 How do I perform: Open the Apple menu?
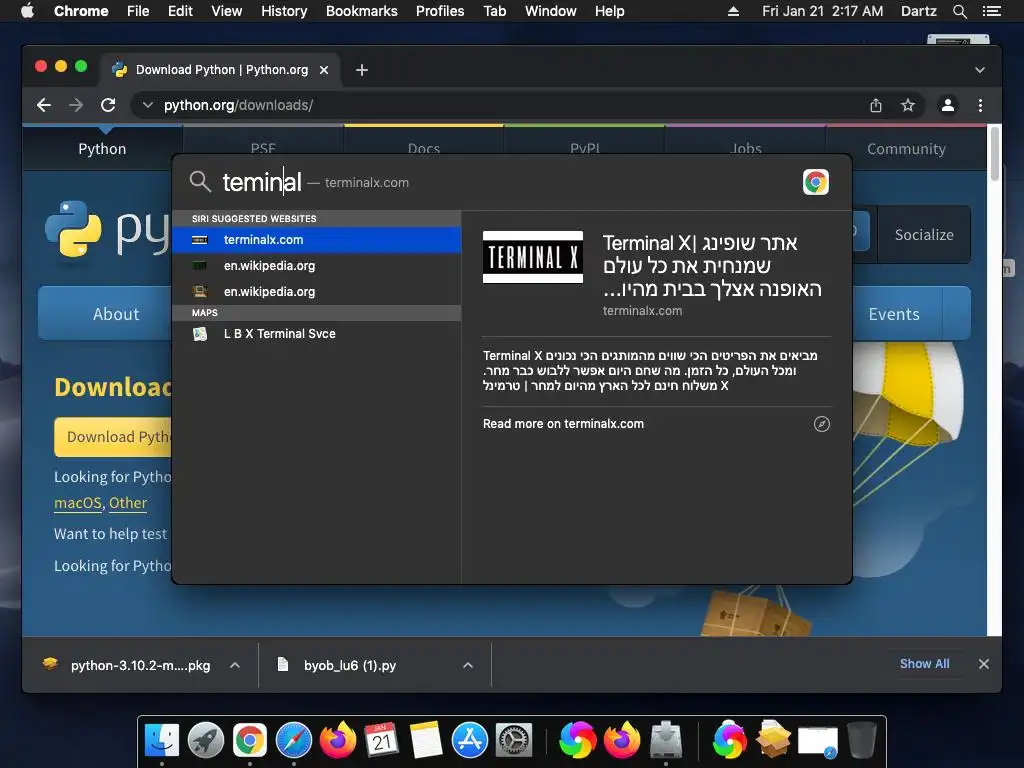(x=27, y=11)
